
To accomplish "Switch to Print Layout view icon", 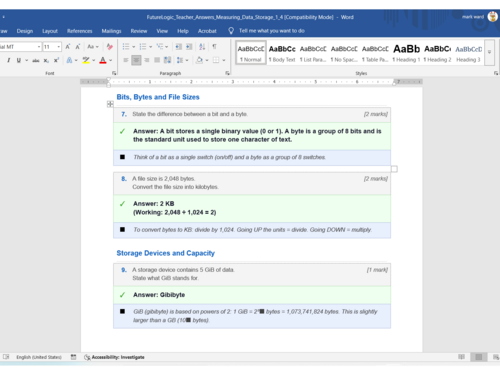I will pos(479,357).
